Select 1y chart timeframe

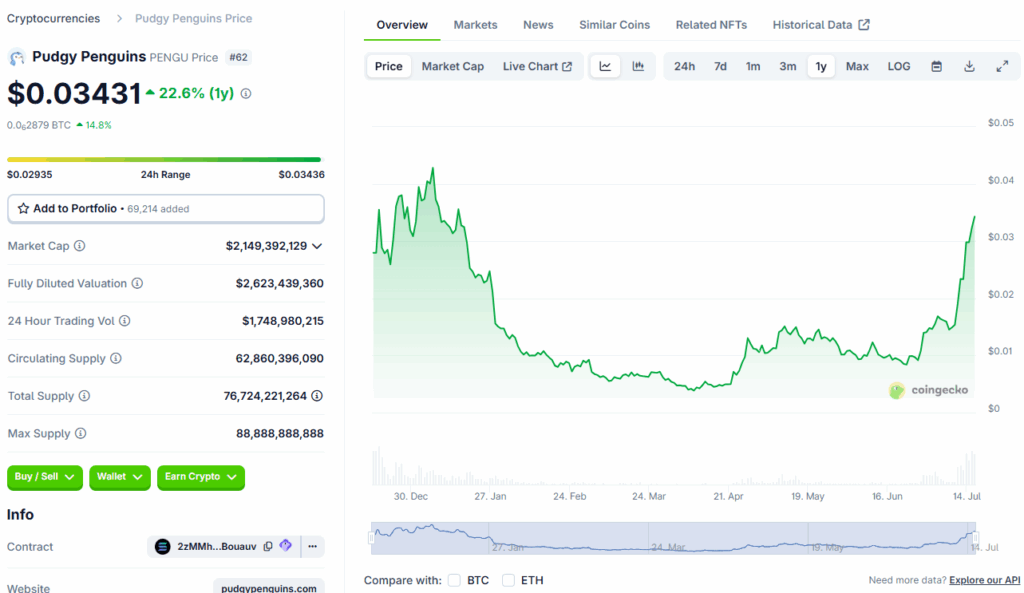point(821,66)
